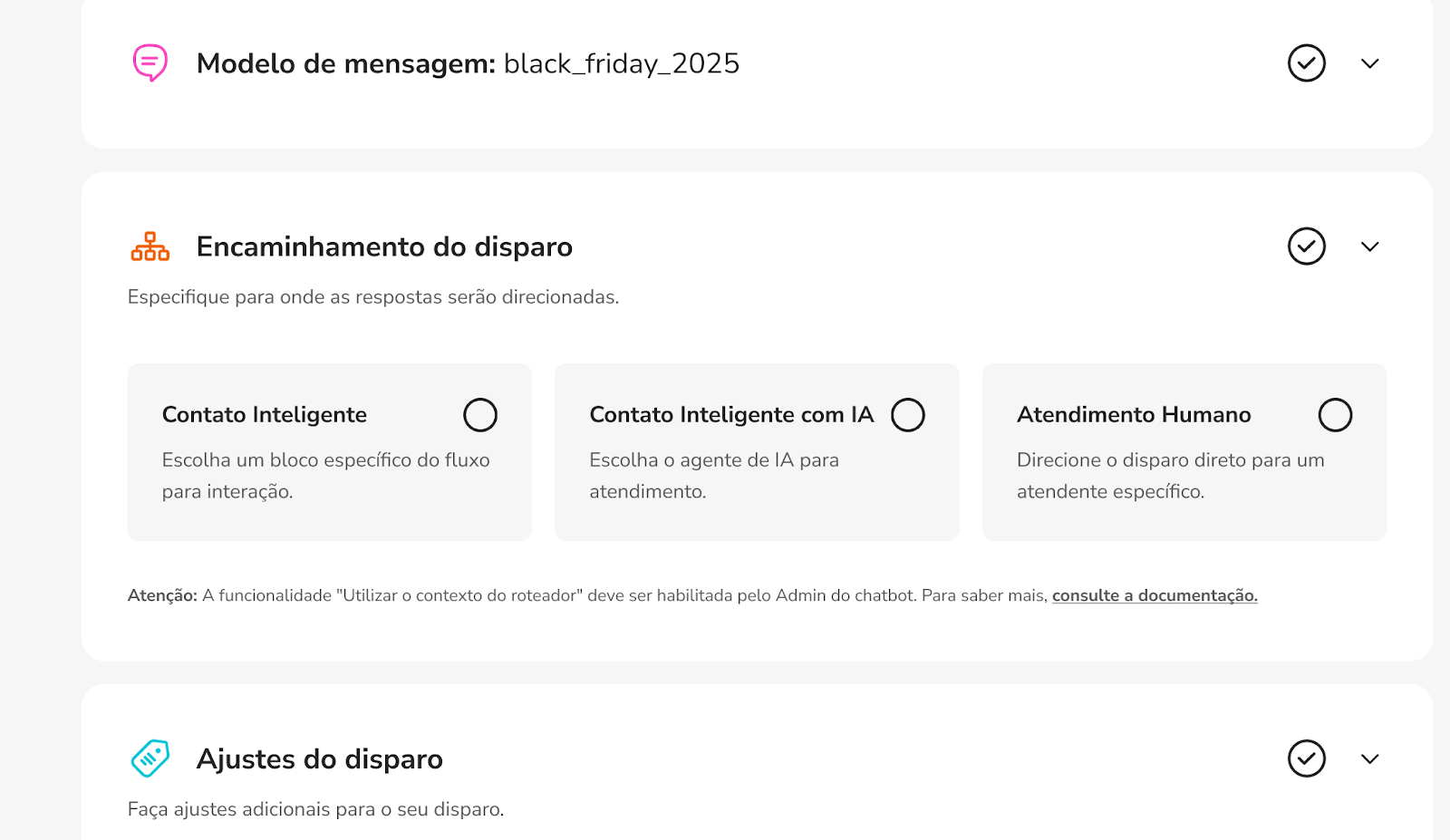Image resolution: width=1450 pixels, height=840 pixels.
Task: Click the teal tag icon for Ajustes
Action: pos(150,758)
